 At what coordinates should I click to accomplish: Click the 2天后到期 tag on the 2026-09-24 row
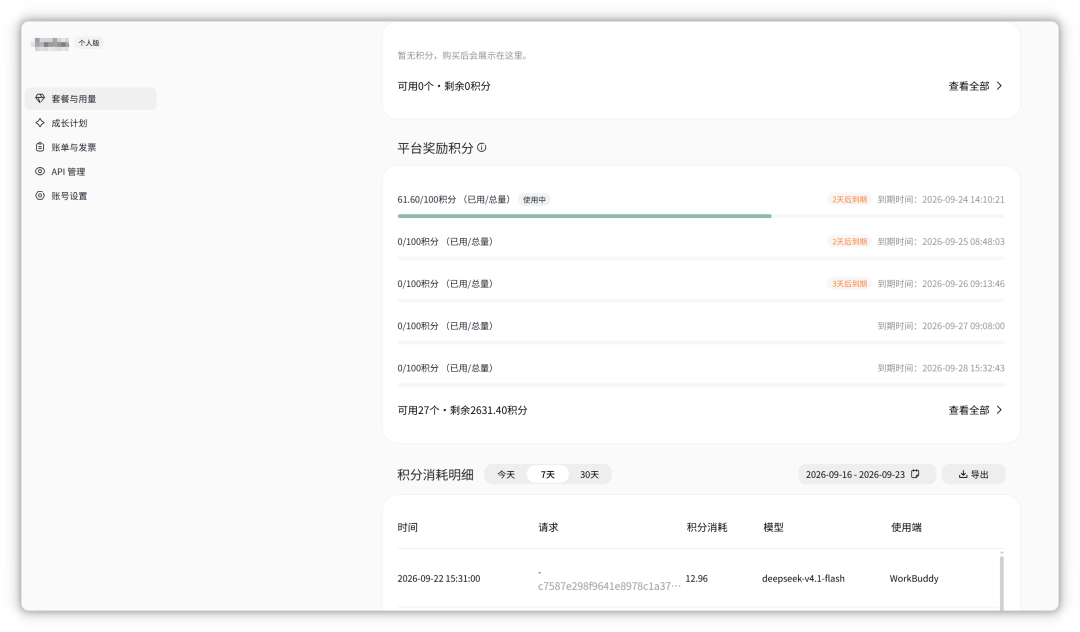849,200
